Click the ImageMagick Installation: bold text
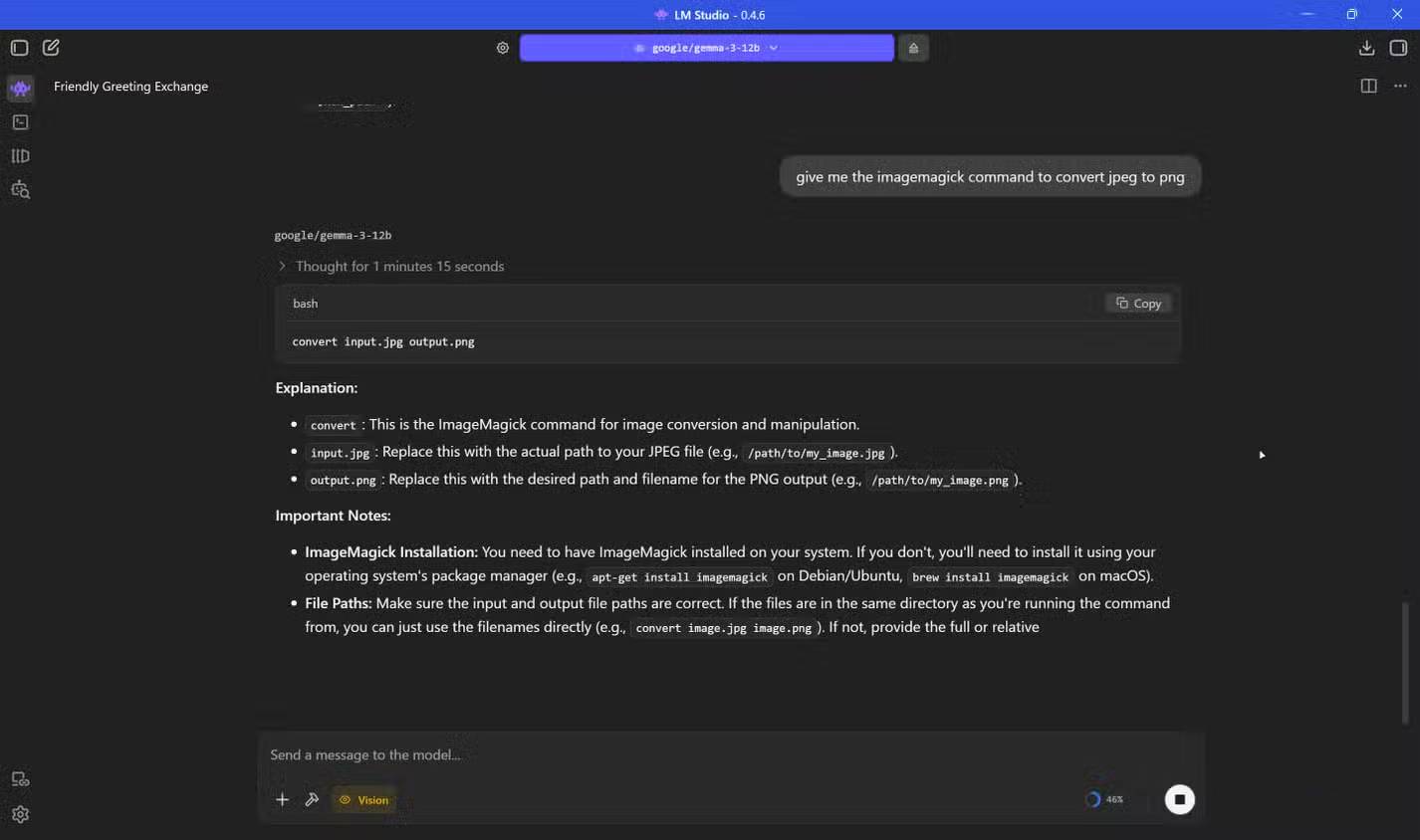 (x=391, y=551)
